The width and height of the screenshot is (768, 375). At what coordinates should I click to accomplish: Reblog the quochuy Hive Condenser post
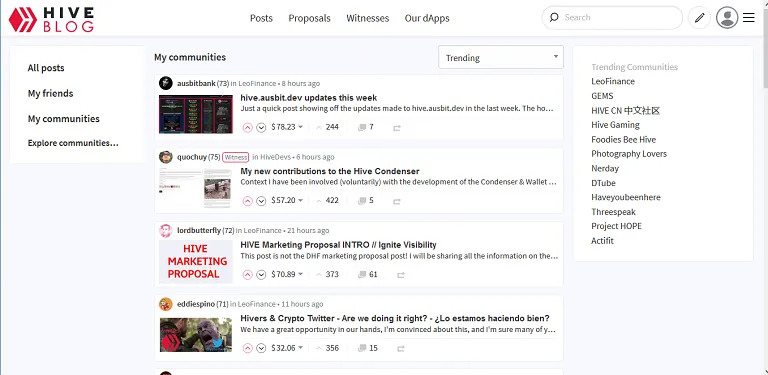(397, 201)
